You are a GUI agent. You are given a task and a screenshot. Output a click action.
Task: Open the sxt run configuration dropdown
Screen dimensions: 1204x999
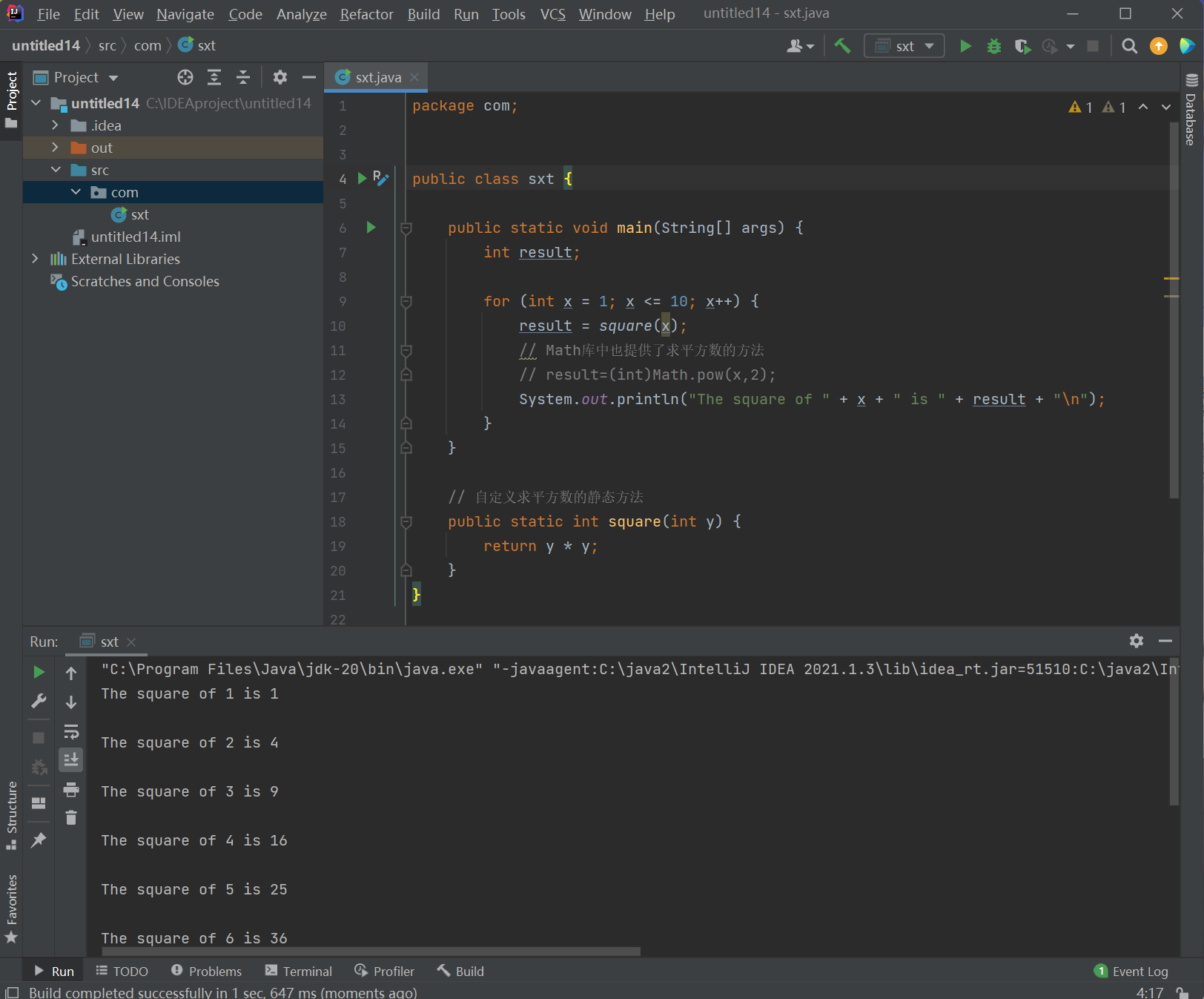click(x=904, y=46)
